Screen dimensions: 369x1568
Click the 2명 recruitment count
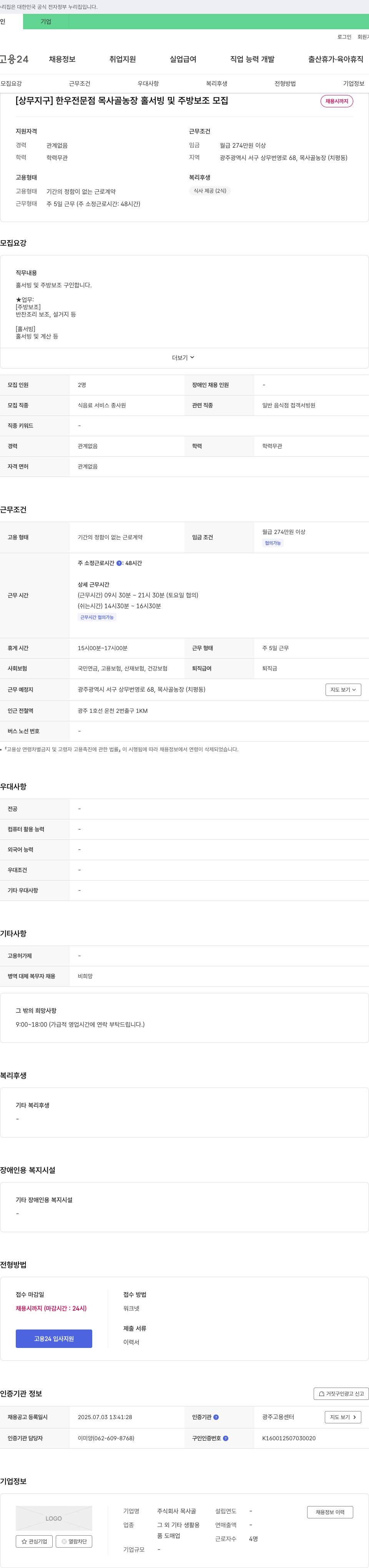[x=82, y=385]
